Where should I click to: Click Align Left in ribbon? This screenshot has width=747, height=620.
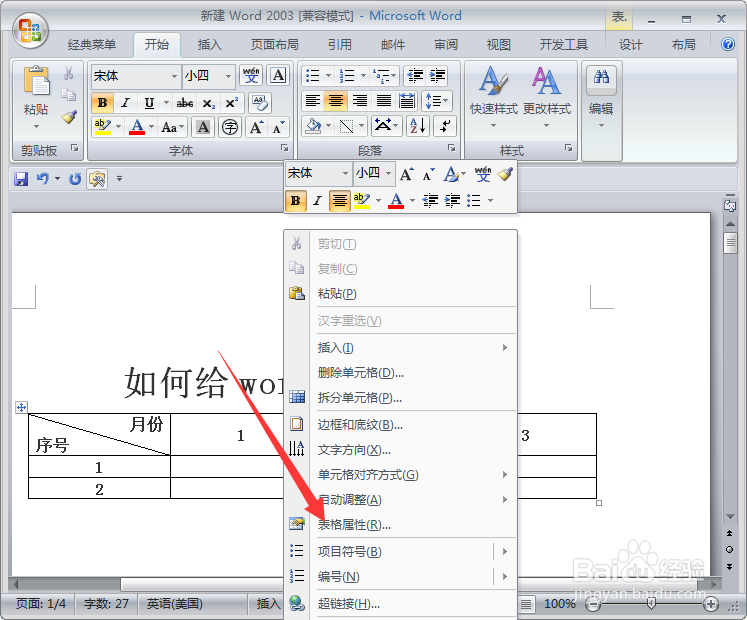[x=313, y=101]
